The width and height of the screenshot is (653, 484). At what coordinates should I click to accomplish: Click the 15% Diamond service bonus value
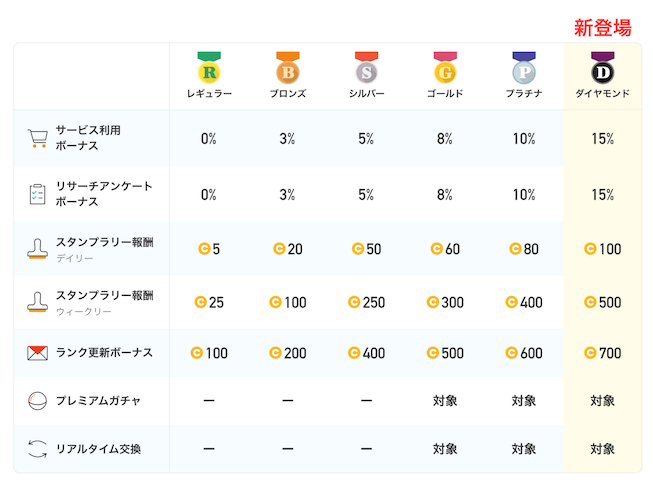click(603, 138)
